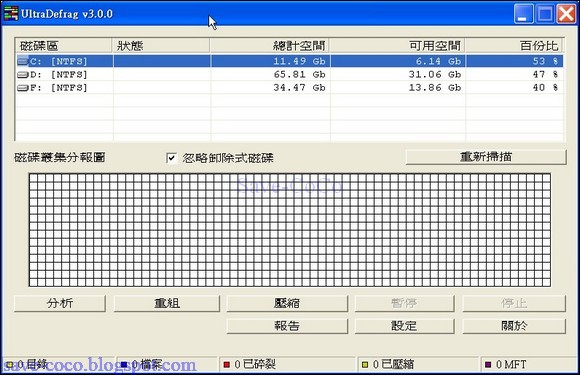
Task: Open the 報告 report button
Action: pos(287,326)
